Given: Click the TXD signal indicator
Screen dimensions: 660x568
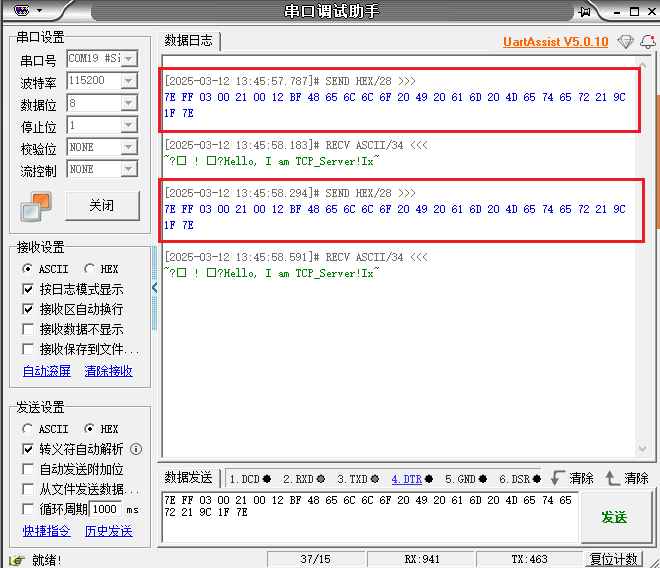Looking at the screenshot, I should coord(375,479).
